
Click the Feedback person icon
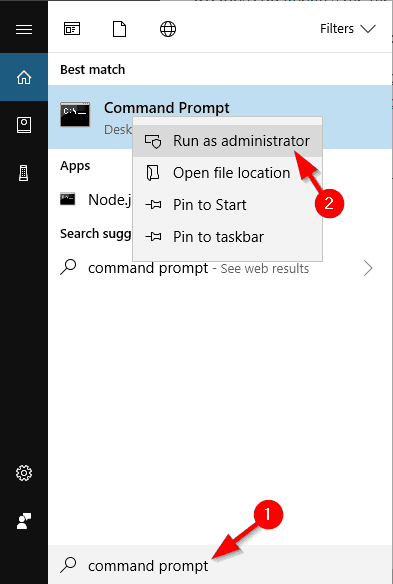pos(24,521)
